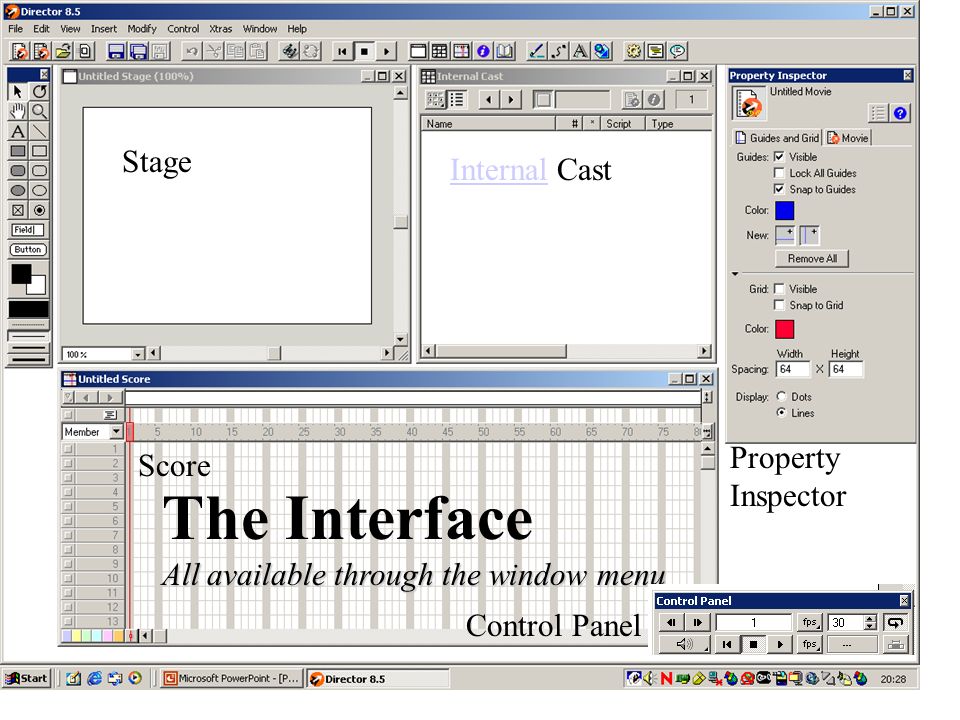Click the Stop button in Control Panel
The image size is (960, 720).
[754, 644]
